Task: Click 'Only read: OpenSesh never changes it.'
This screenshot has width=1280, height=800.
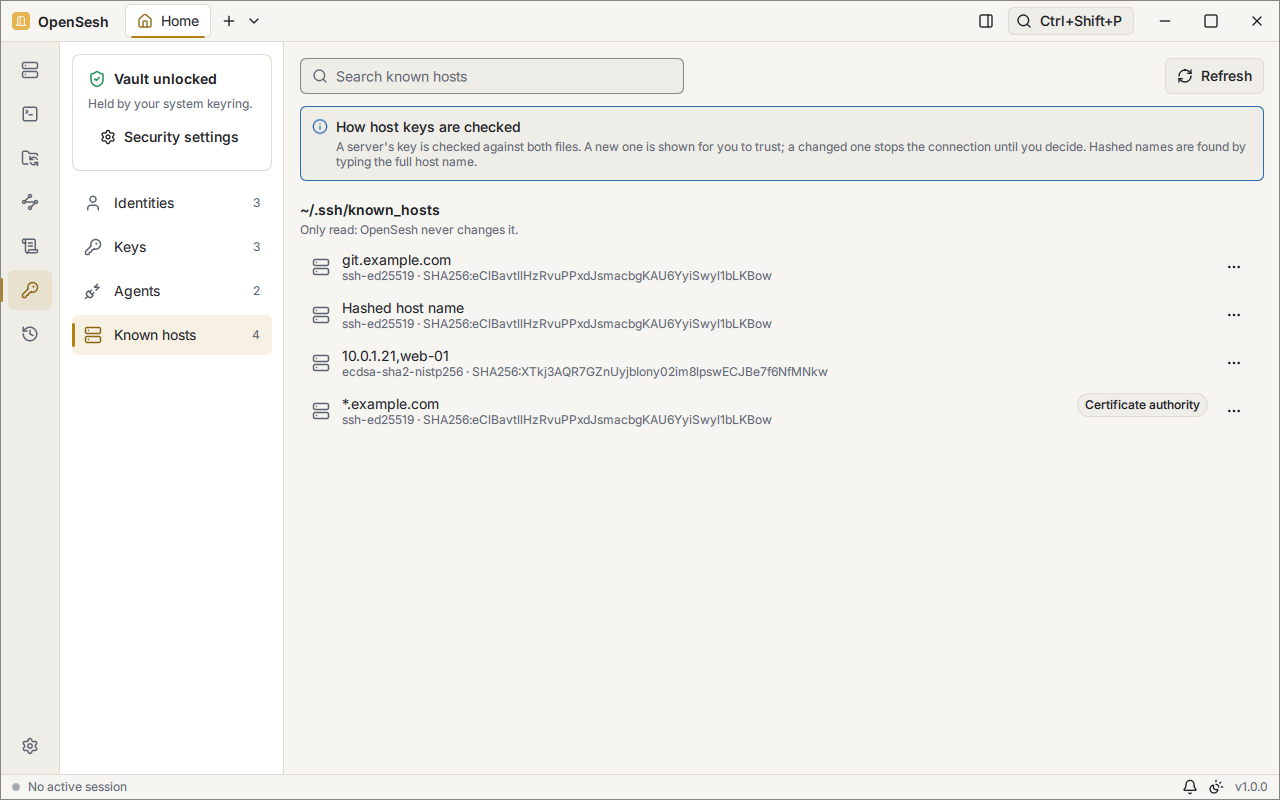Action: coord(409,230)
